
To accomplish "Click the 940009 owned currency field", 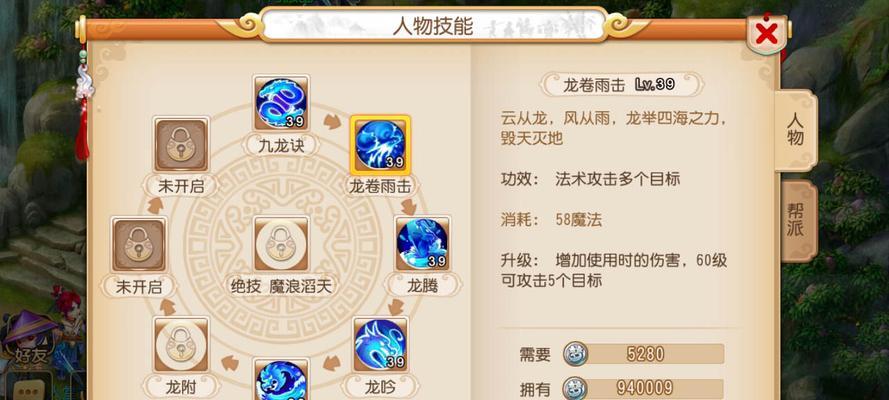I will (644, 389).
